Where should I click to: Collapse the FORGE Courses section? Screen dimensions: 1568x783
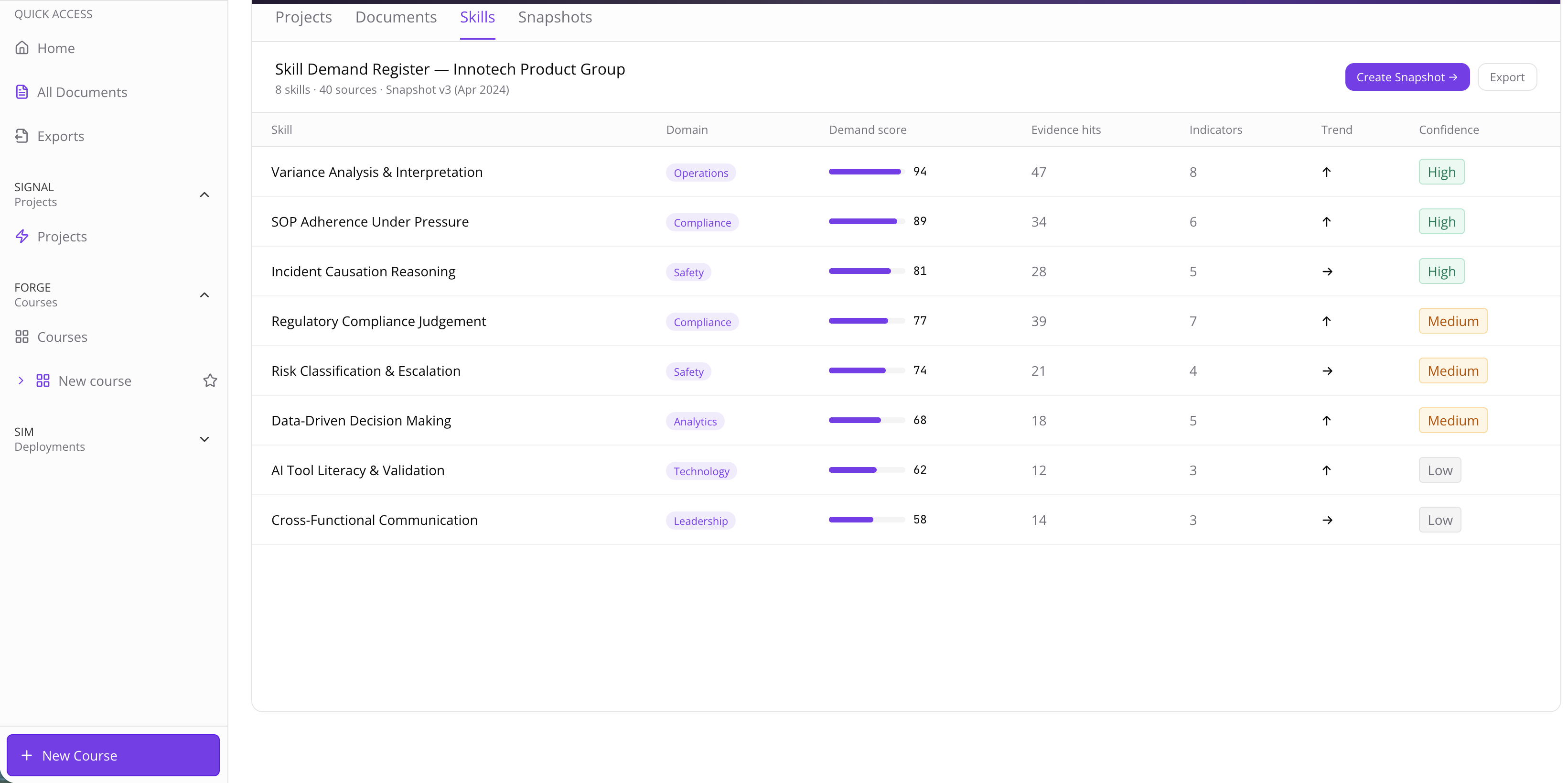tap(204, 295)
